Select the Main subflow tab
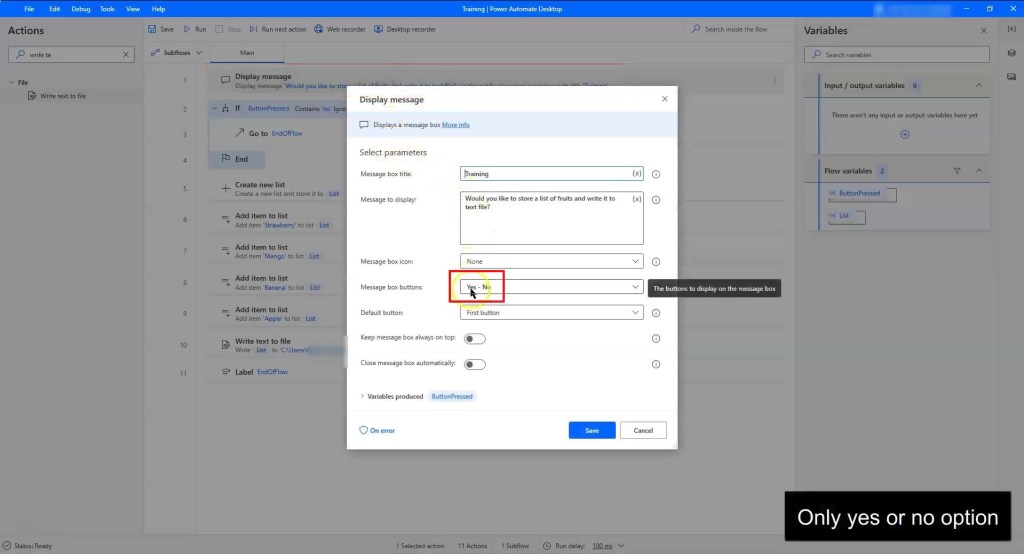This screenshot has width=1024, height=554. pos(247,53)
